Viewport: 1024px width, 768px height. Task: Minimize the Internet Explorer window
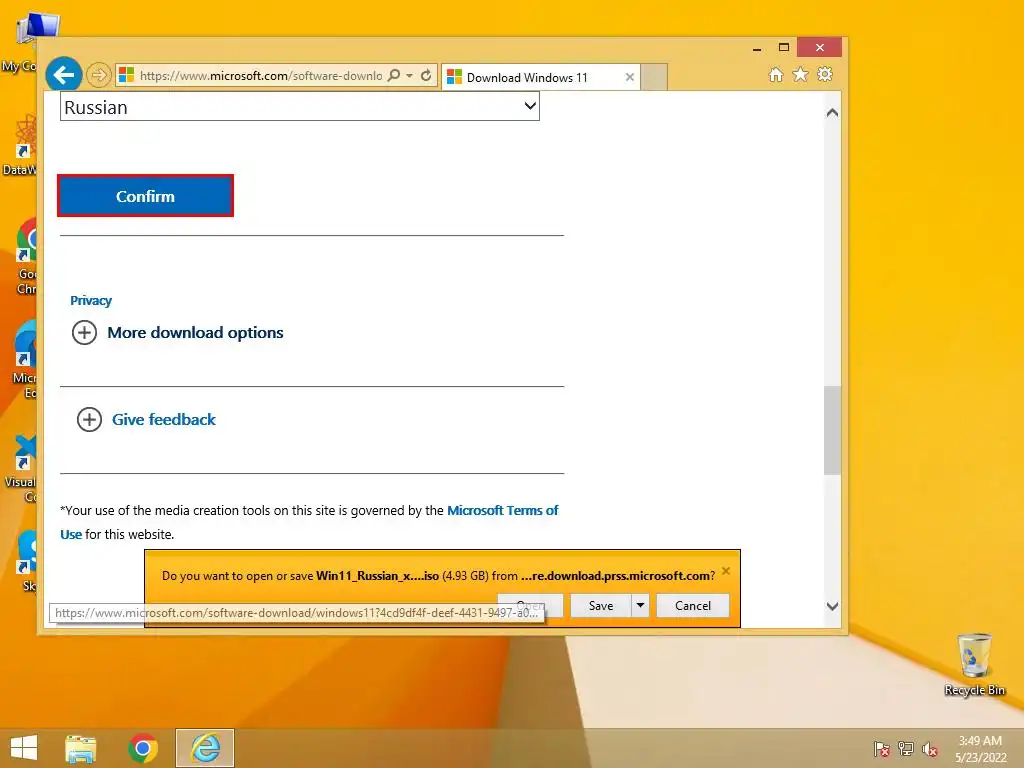pos(757,48)
